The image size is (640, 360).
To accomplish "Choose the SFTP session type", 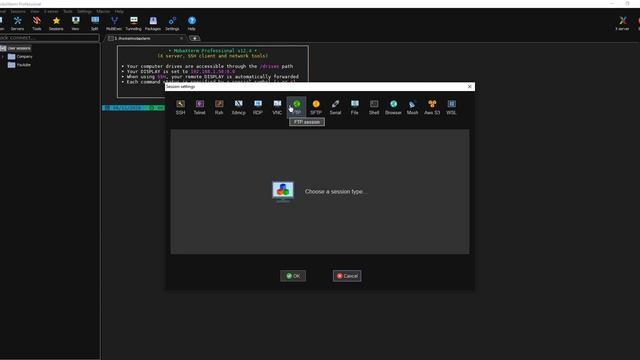I will tap(316, 107).
